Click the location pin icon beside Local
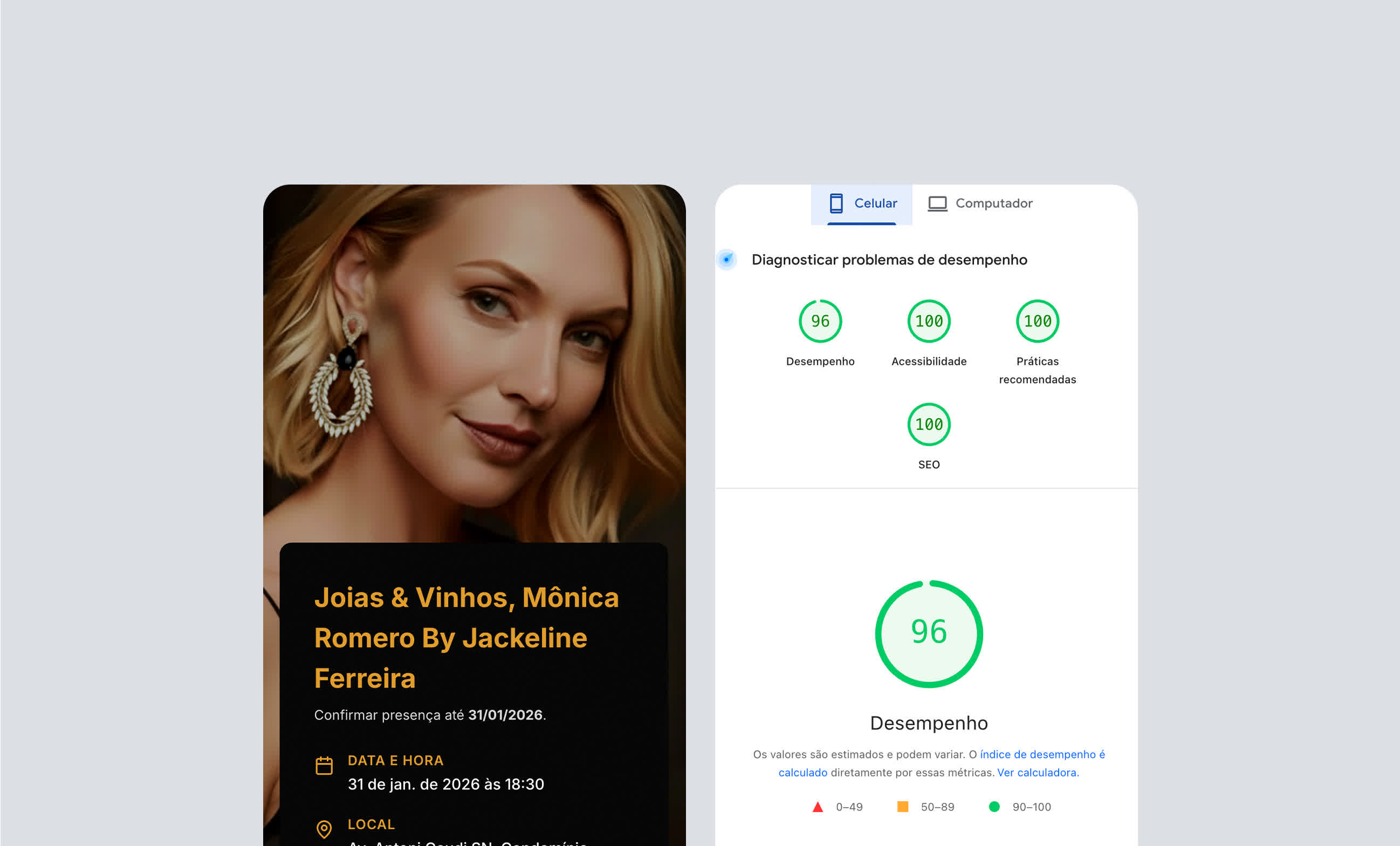1400x846 pixels. tap(324, 829)
